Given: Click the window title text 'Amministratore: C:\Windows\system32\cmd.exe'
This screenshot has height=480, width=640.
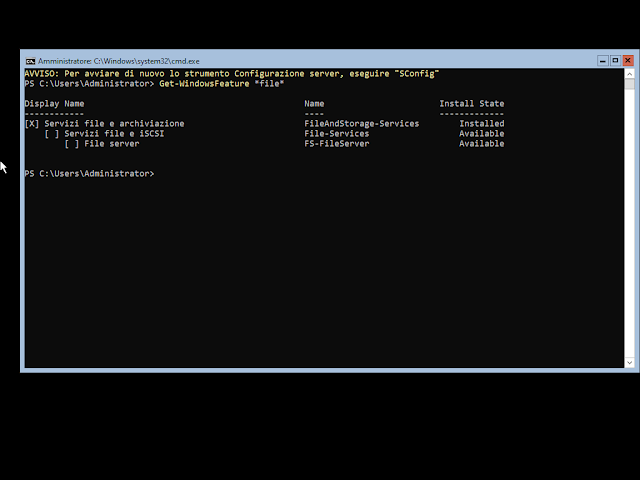Looking at the screenshot, I should coord(119,61).
